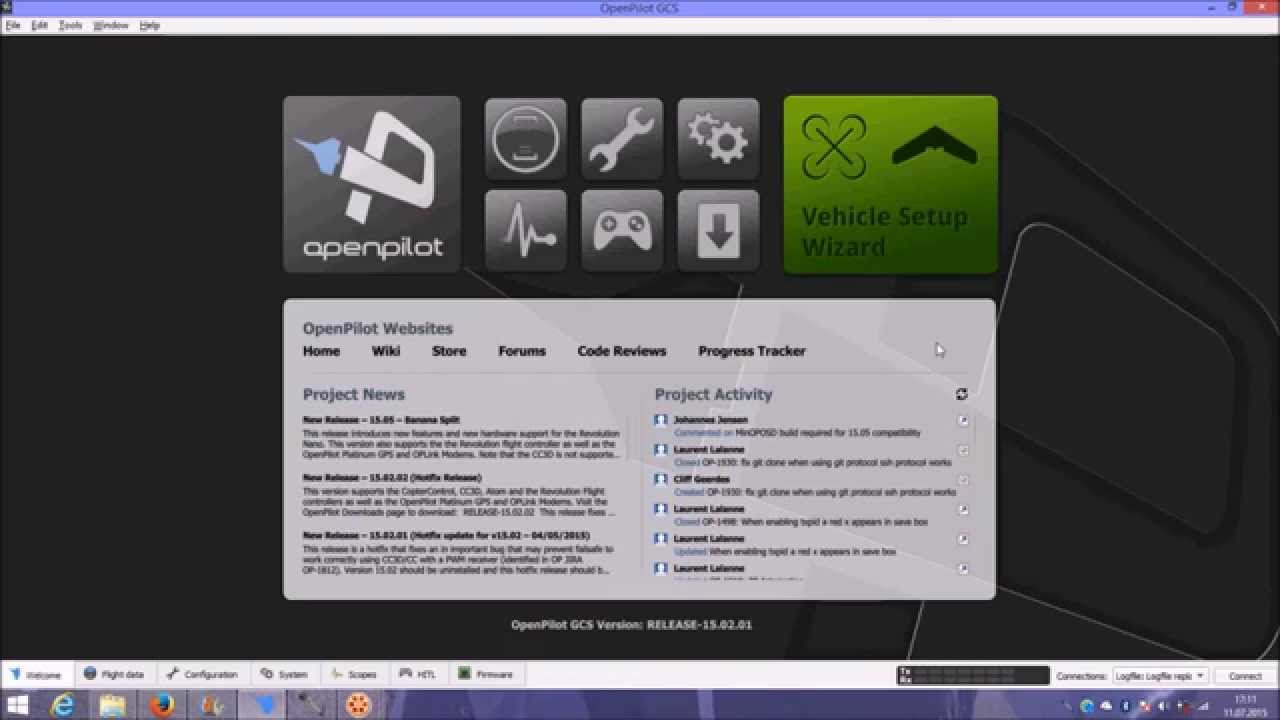Switch to the Scopes tab
This screenshot has height=720, width=1280.
pos(354,675)
